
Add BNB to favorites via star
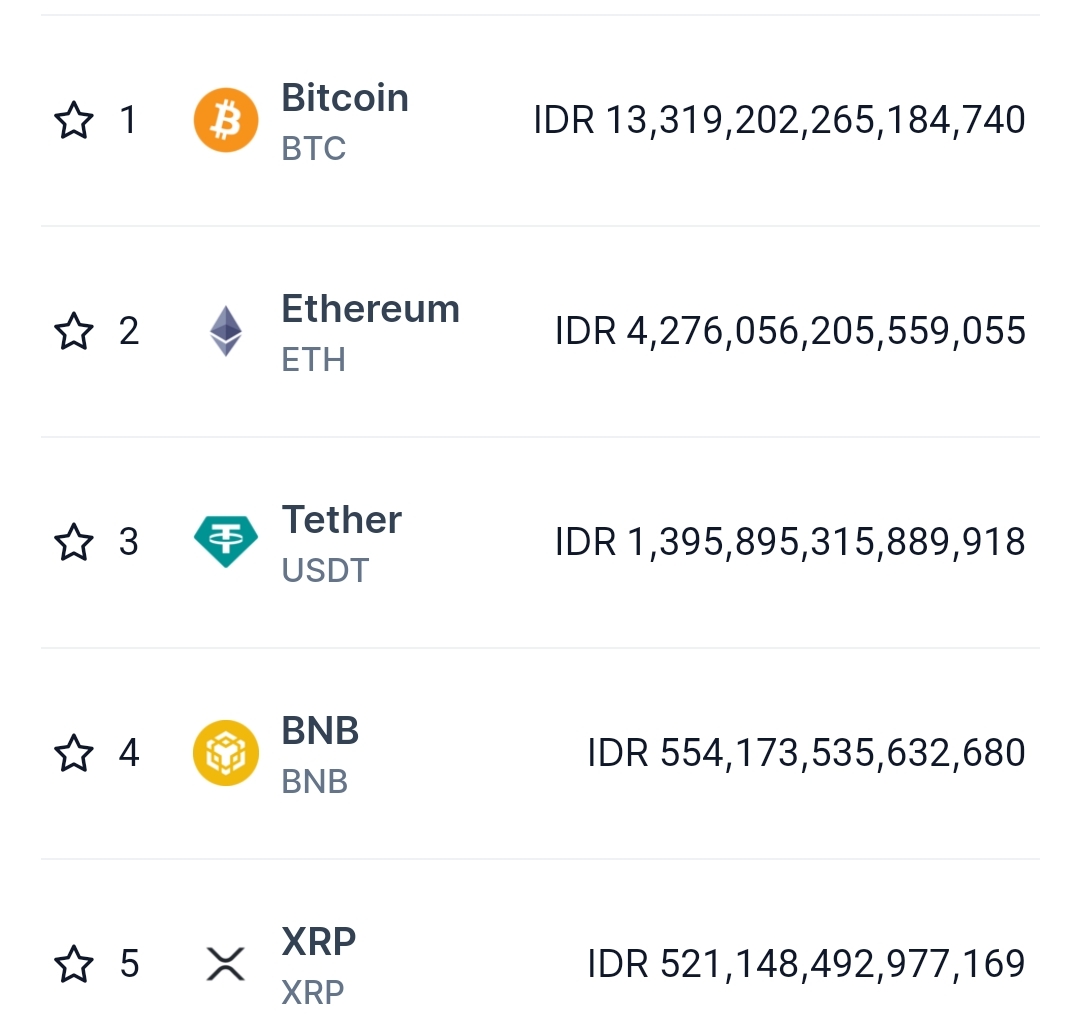point(73,753)
